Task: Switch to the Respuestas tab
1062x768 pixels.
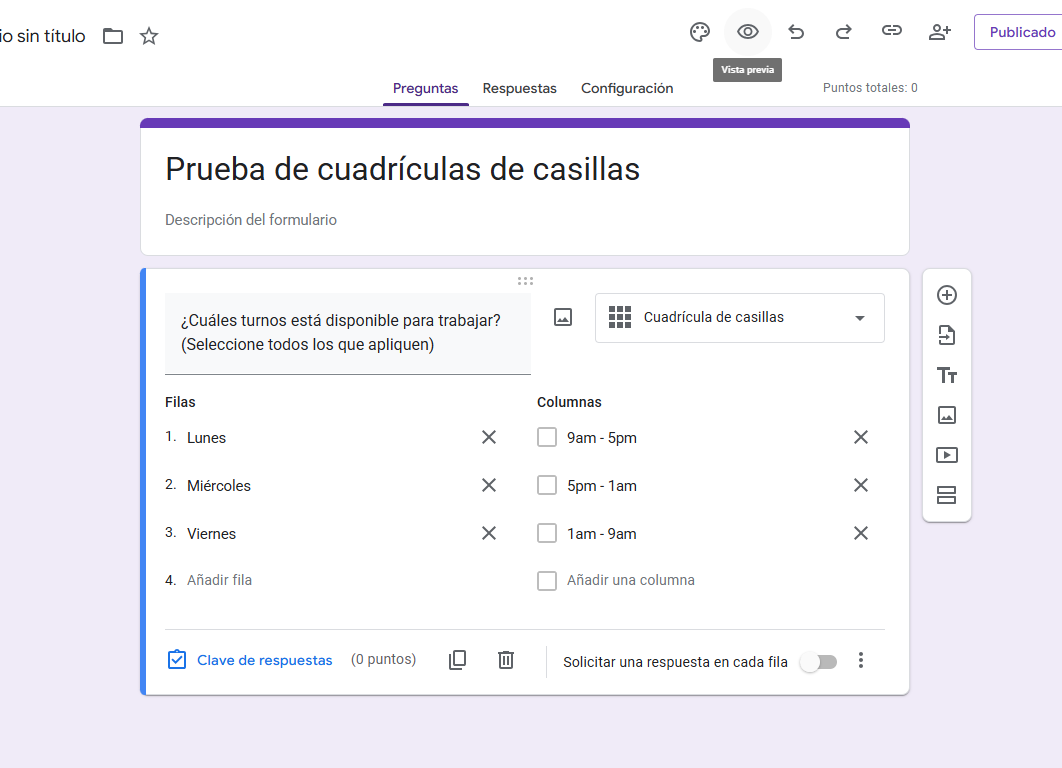Action: 519,88
